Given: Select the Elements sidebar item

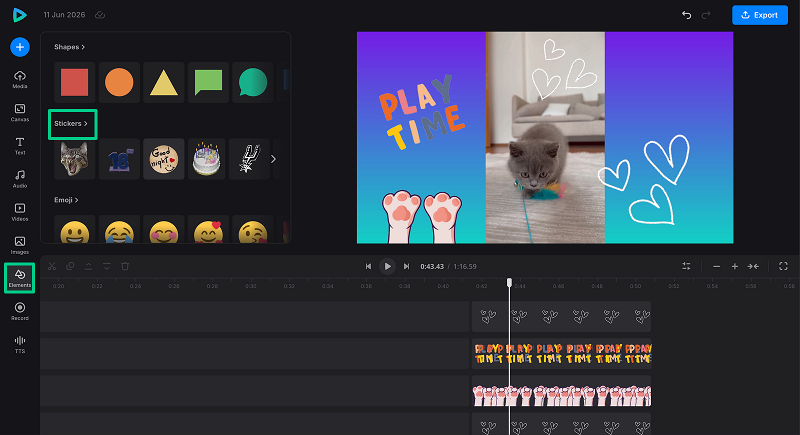Looking at the screenshot, I should pyautogui.click(x=20, y=278).
